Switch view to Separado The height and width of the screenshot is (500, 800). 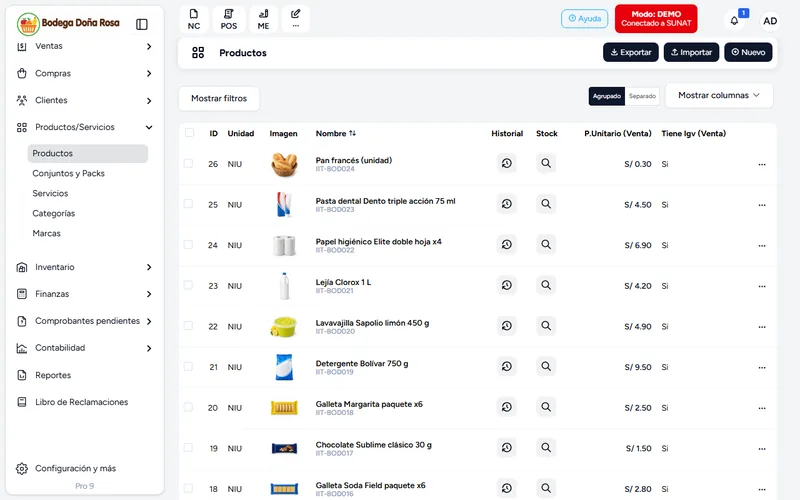(x=642, y=96)
